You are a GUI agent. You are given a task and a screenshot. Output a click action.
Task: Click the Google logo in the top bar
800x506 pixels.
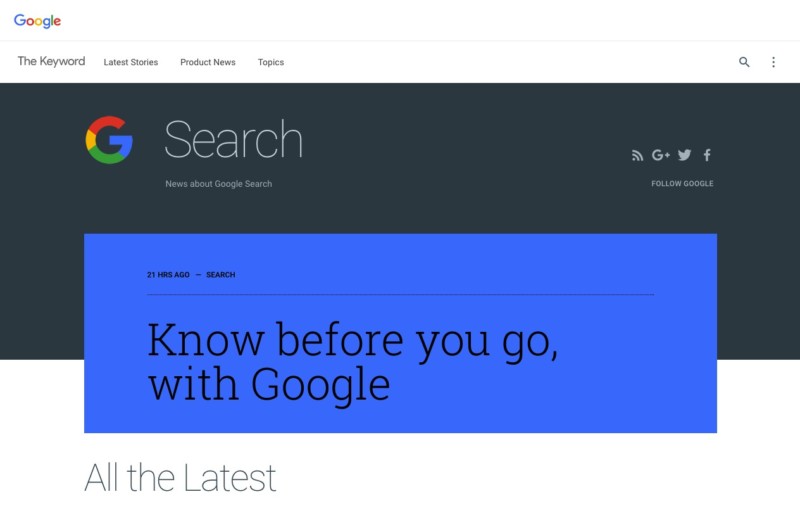(x=37, y=21)
